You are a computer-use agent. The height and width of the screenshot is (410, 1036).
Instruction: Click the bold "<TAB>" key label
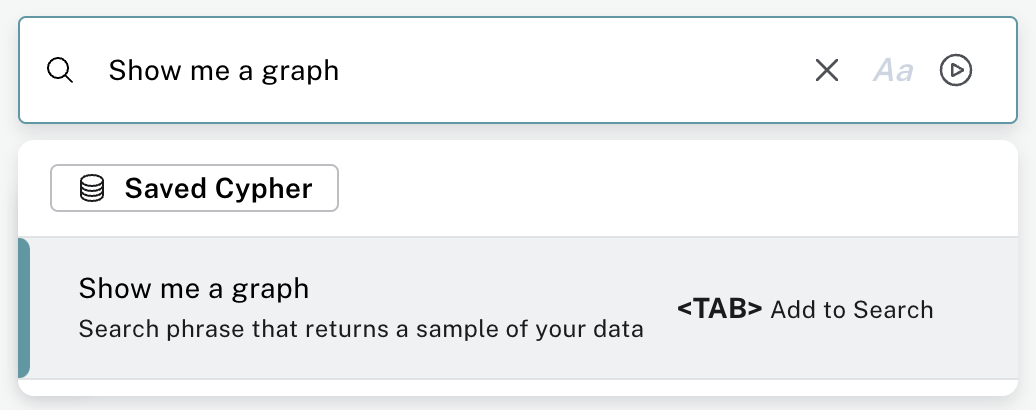(720, 309)
